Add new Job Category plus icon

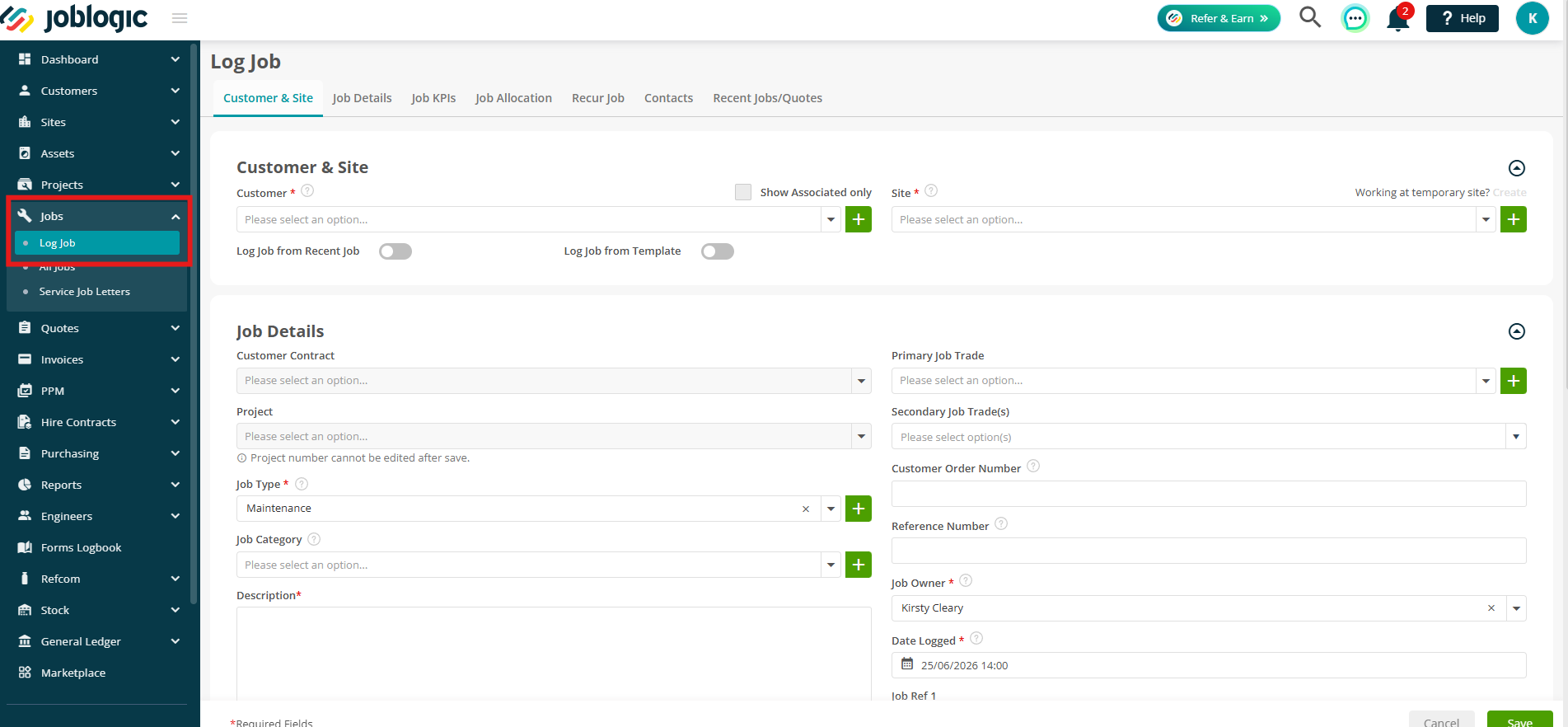point(859,565)
